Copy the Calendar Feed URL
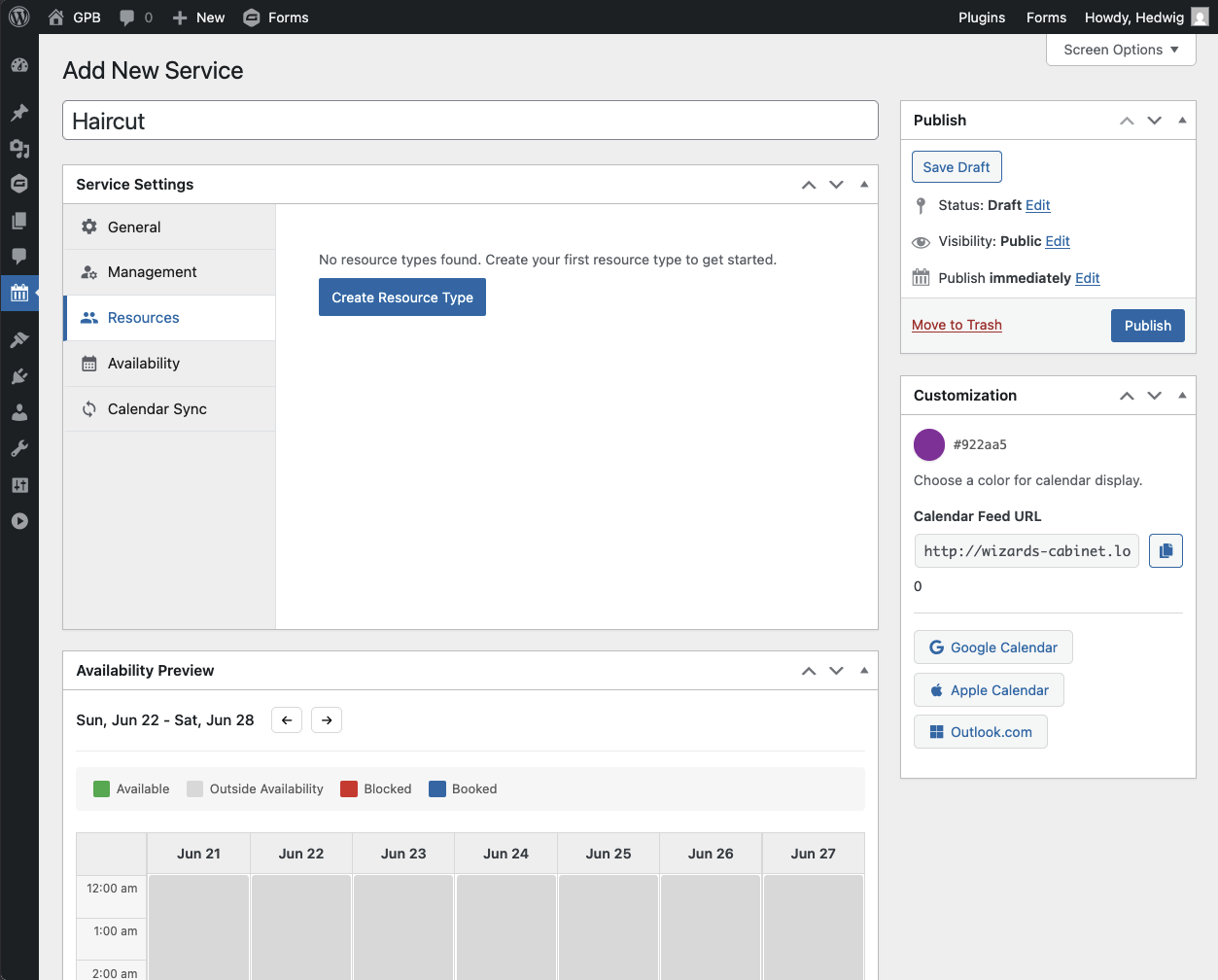1218x980 pixels. tap(1166, 550)
